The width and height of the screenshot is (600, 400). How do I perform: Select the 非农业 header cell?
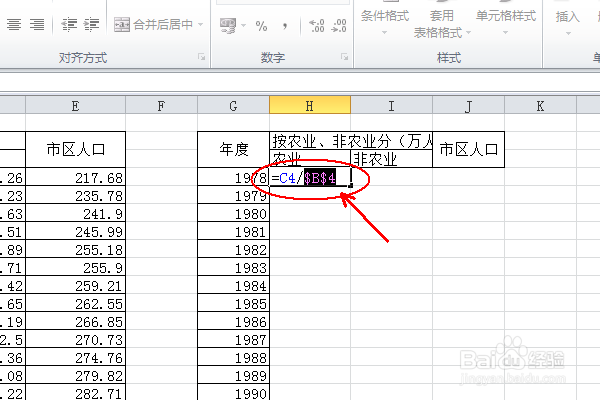point(391,158)
